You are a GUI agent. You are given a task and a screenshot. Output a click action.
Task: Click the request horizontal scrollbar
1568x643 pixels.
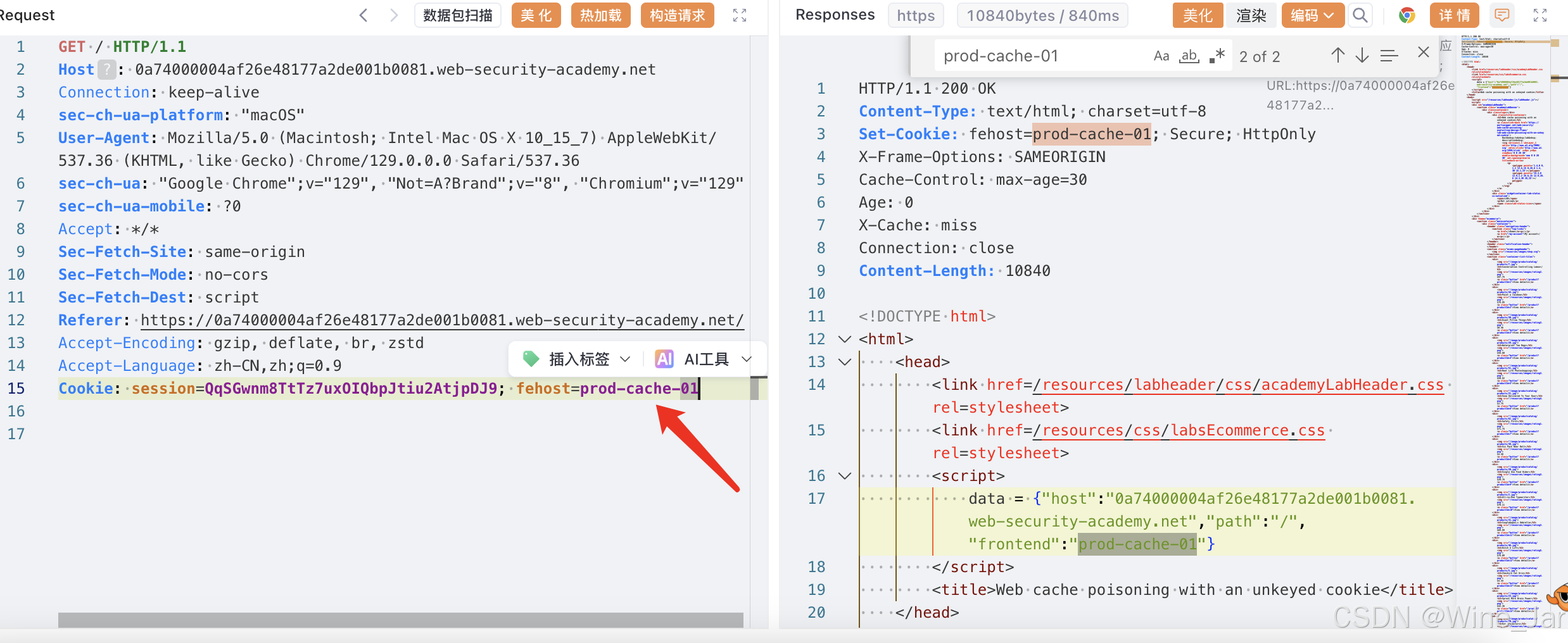pos(401,620)
